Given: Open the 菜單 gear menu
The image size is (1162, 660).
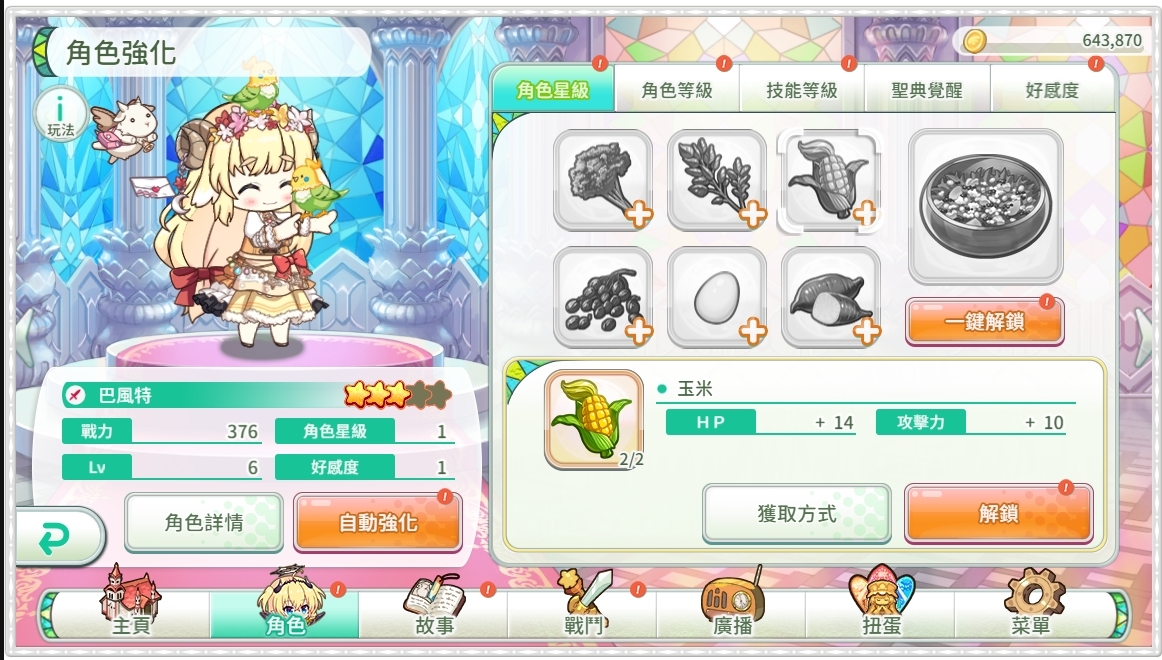Looking at the screenshot, I should point(1032,602).
